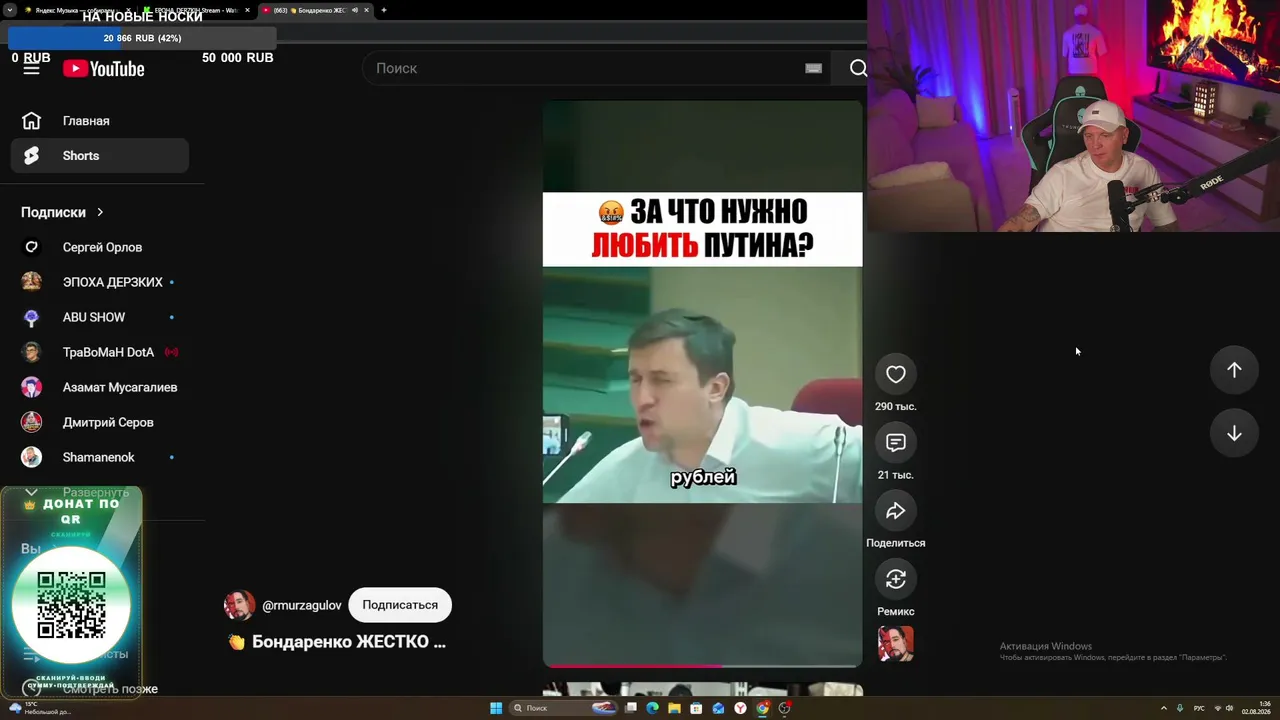Click the ABU SHOW channel avatar
Screen dimensions: 1280x720
click(x=32, y=317)
